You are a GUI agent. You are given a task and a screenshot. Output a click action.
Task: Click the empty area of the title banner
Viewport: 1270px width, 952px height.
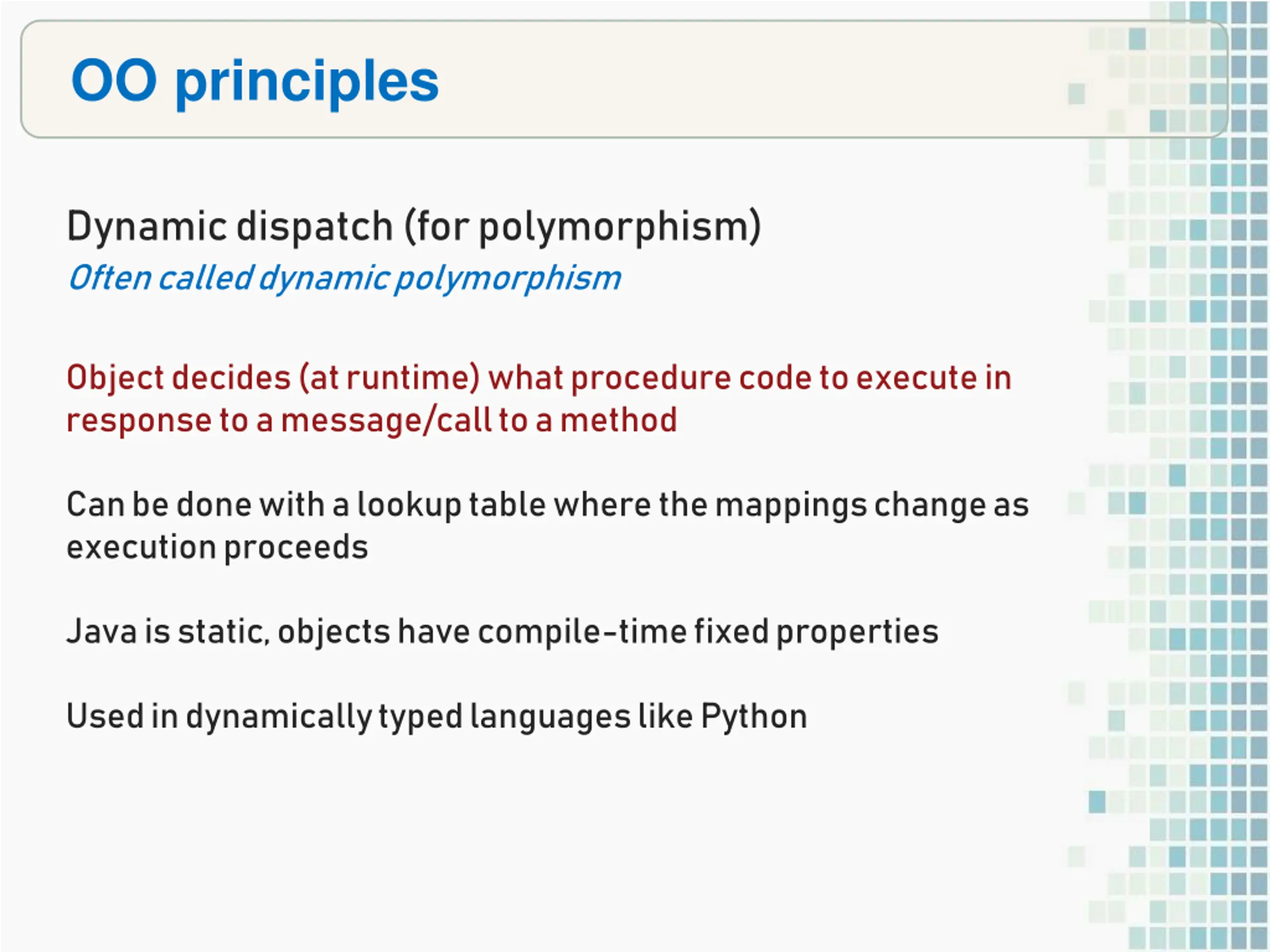click(x=747, y=80)
